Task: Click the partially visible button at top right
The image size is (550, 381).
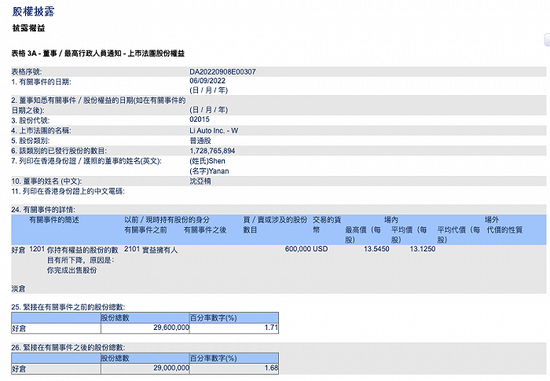Action: [x=547, y=40]
